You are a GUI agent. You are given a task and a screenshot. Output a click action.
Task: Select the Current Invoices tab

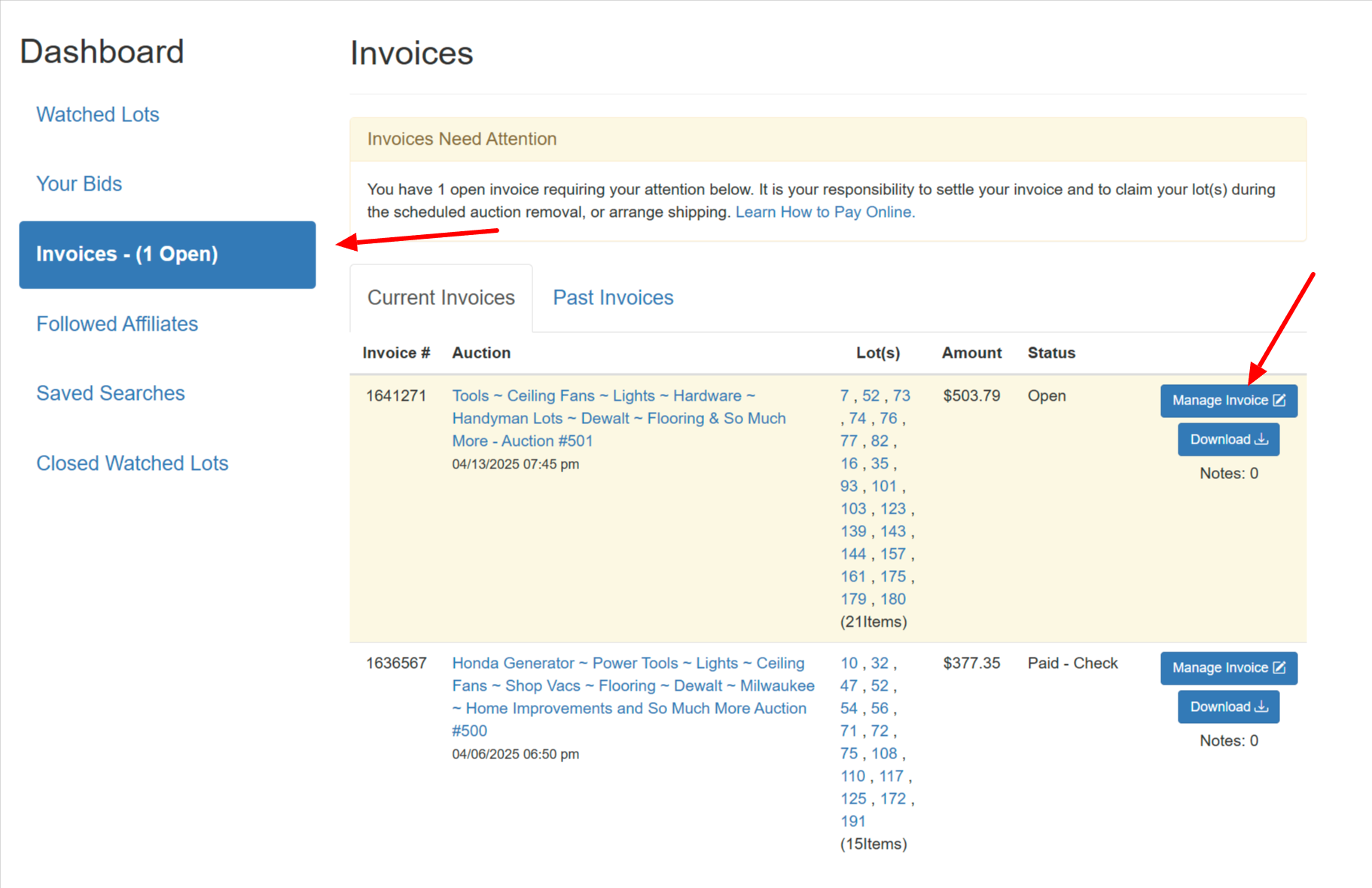441,298
